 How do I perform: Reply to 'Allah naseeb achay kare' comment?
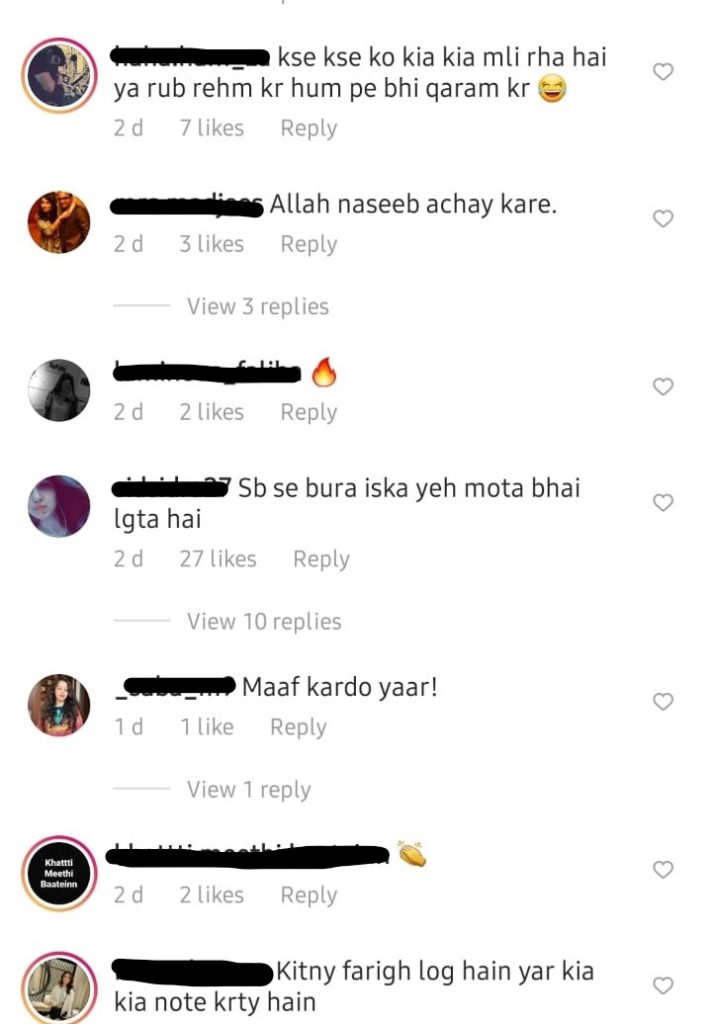309,244
